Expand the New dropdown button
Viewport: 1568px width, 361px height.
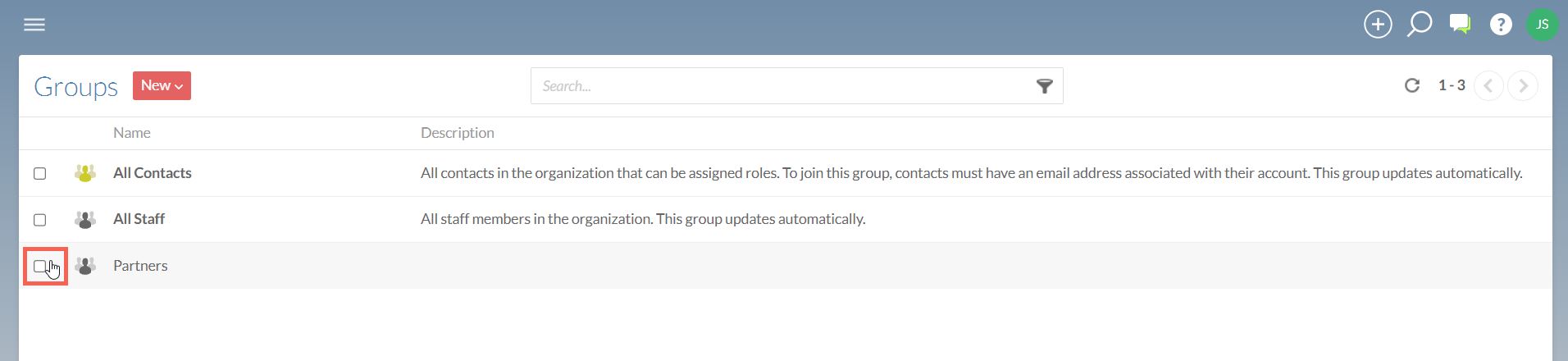coord(162,85)
